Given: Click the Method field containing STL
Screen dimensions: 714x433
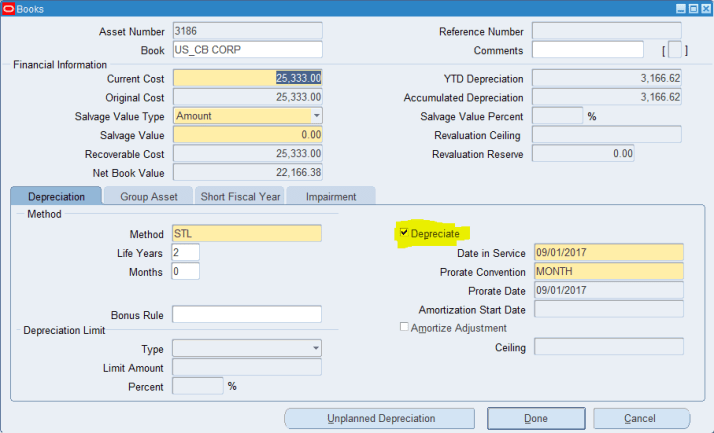Looking at the screenshot, I should (247, 234).
